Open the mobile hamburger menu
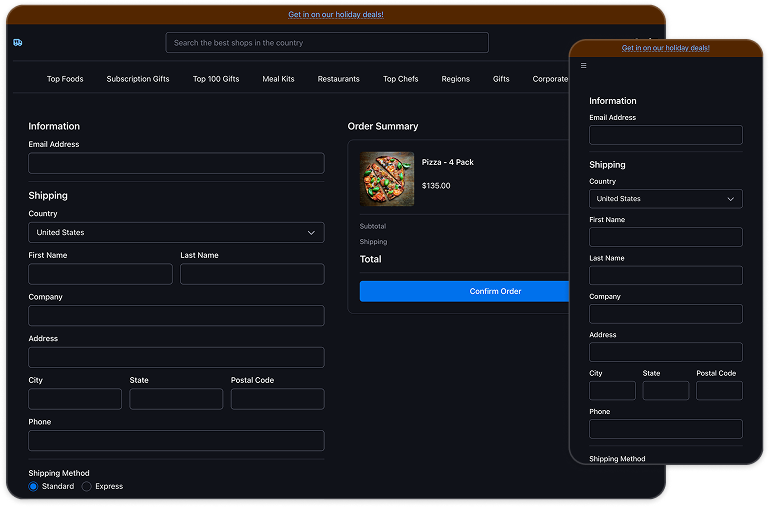Viewport: 770px width, 507px height. [x=584, y=66]
